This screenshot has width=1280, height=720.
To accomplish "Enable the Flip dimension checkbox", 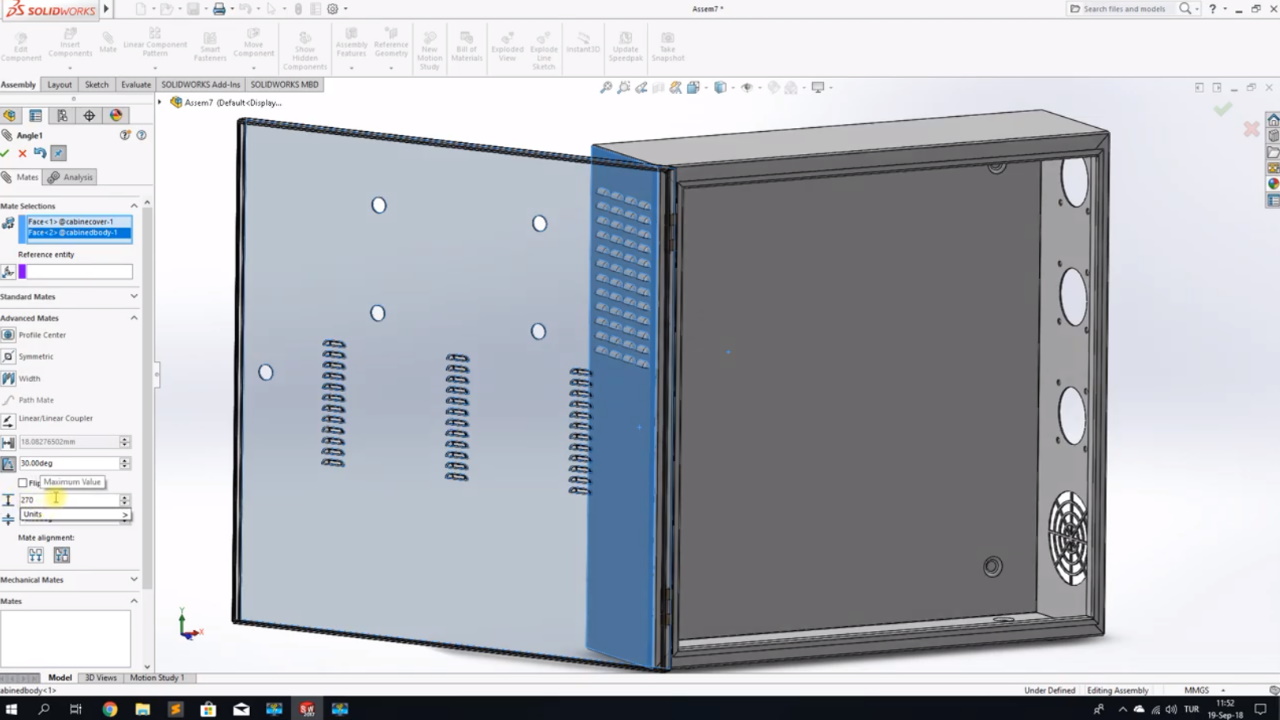I will pyautogui.click(x=23, y=483).
